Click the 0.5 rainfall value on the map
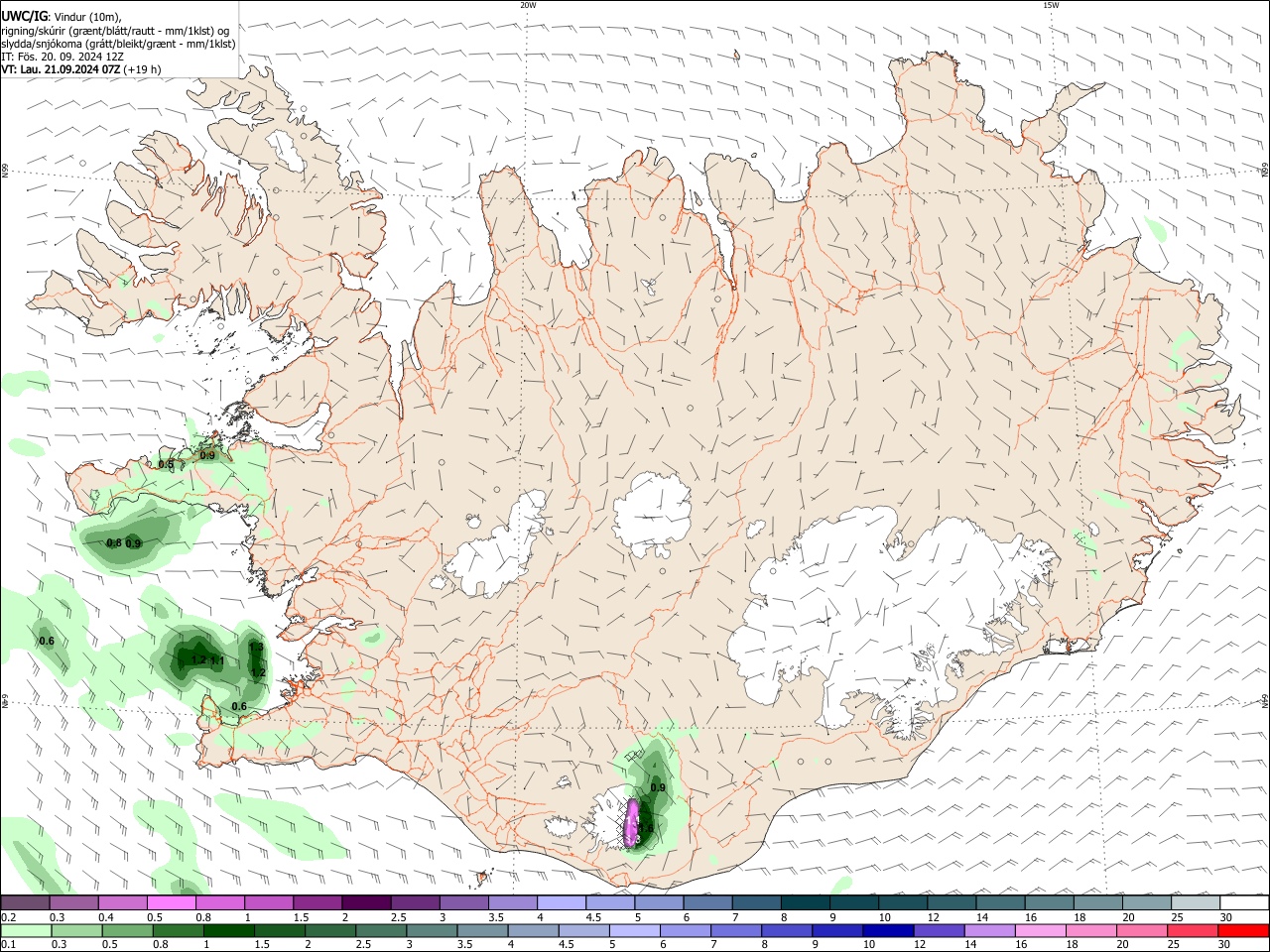 166,464
